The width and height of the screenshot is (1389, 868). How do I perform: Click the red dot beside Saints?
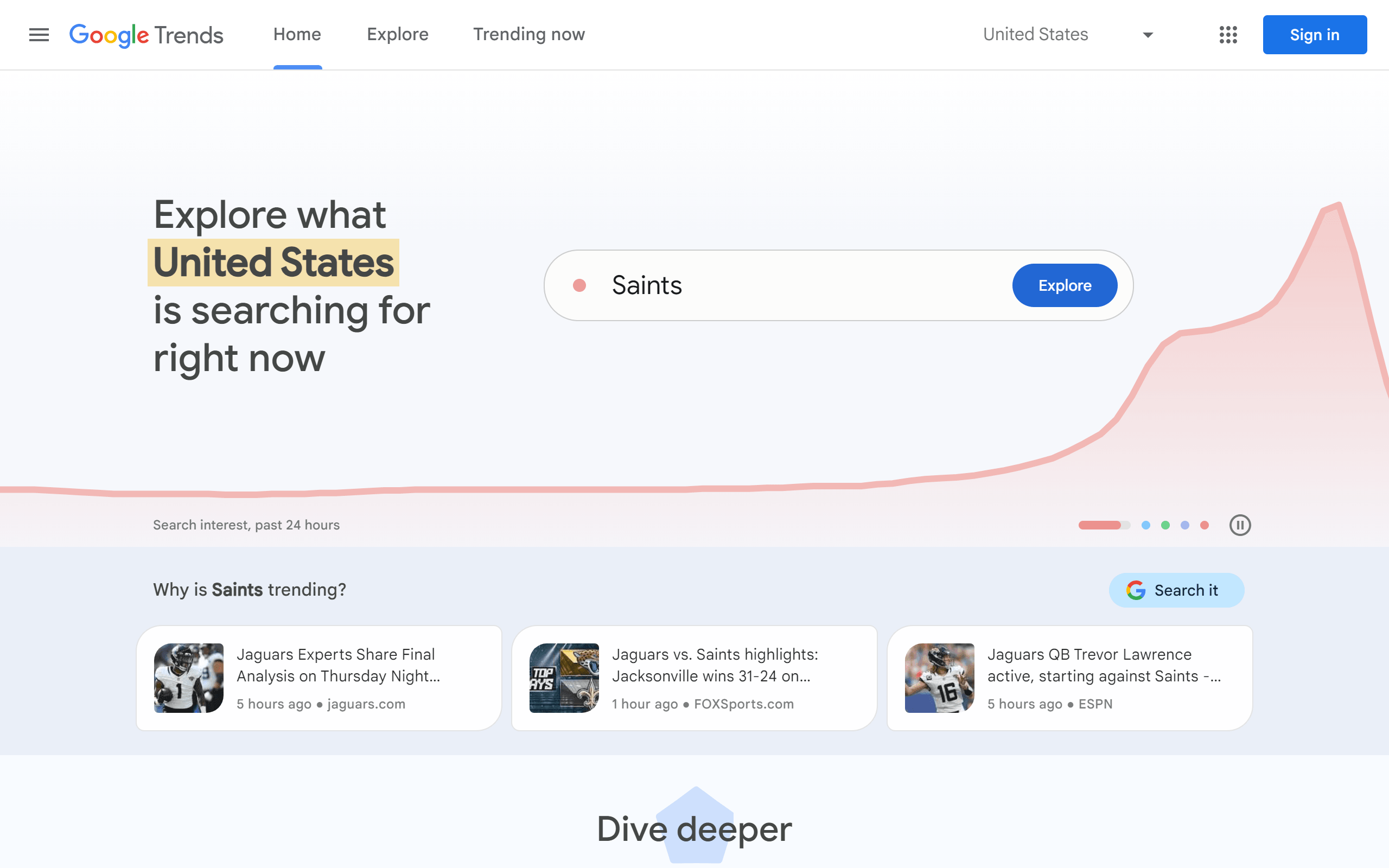click(579, 285)
